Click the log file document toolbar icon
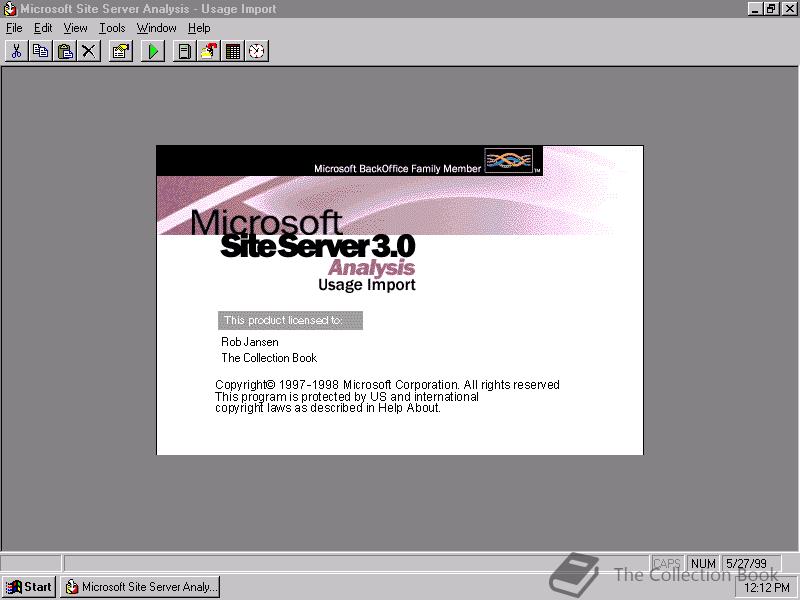 click(185, 51)
